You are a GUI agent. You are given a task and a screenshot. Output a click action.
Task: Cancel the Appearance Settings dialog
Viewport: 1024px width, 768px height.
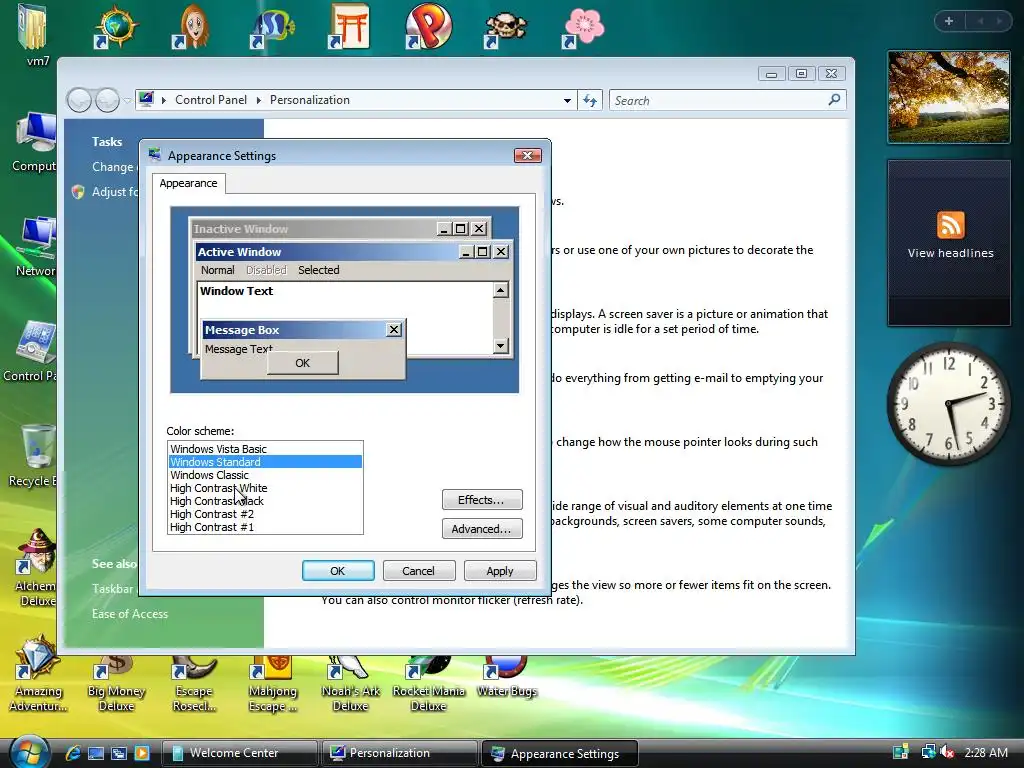pyautogui.click(x=418, y=571)
